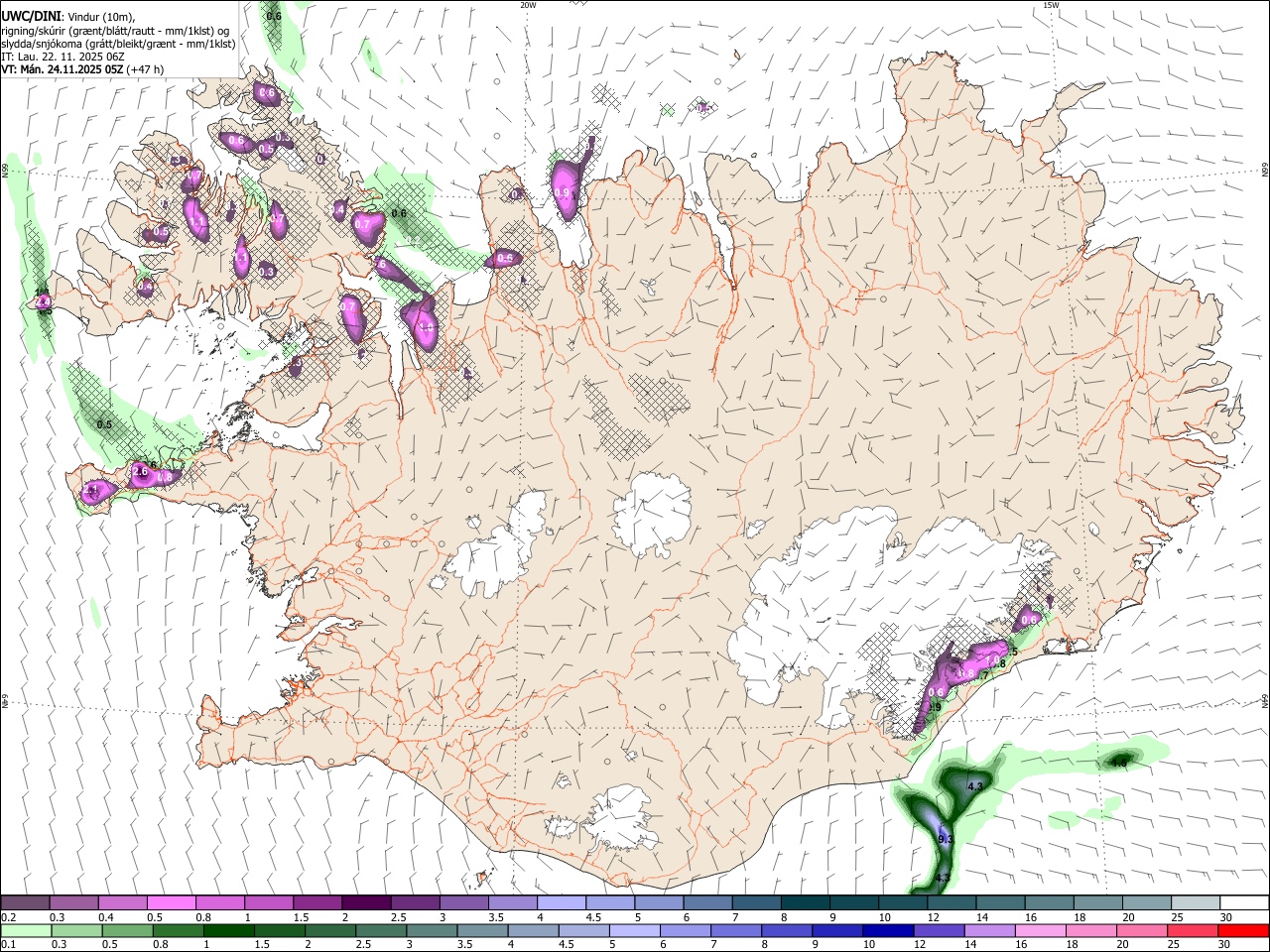1270x952 pixels.
Task: Click the dark mauve 0.2 snow legend swatch
Action: point(25,903)
